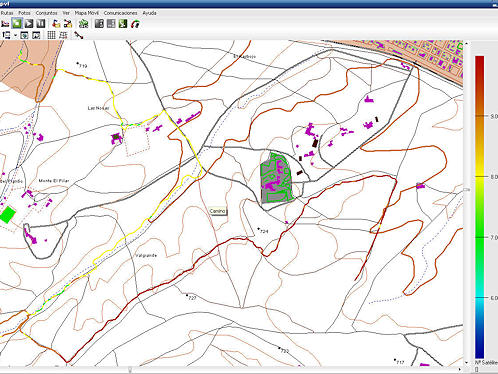
Task: Click the red-green gauge arc icon
Action: point(135,24)
